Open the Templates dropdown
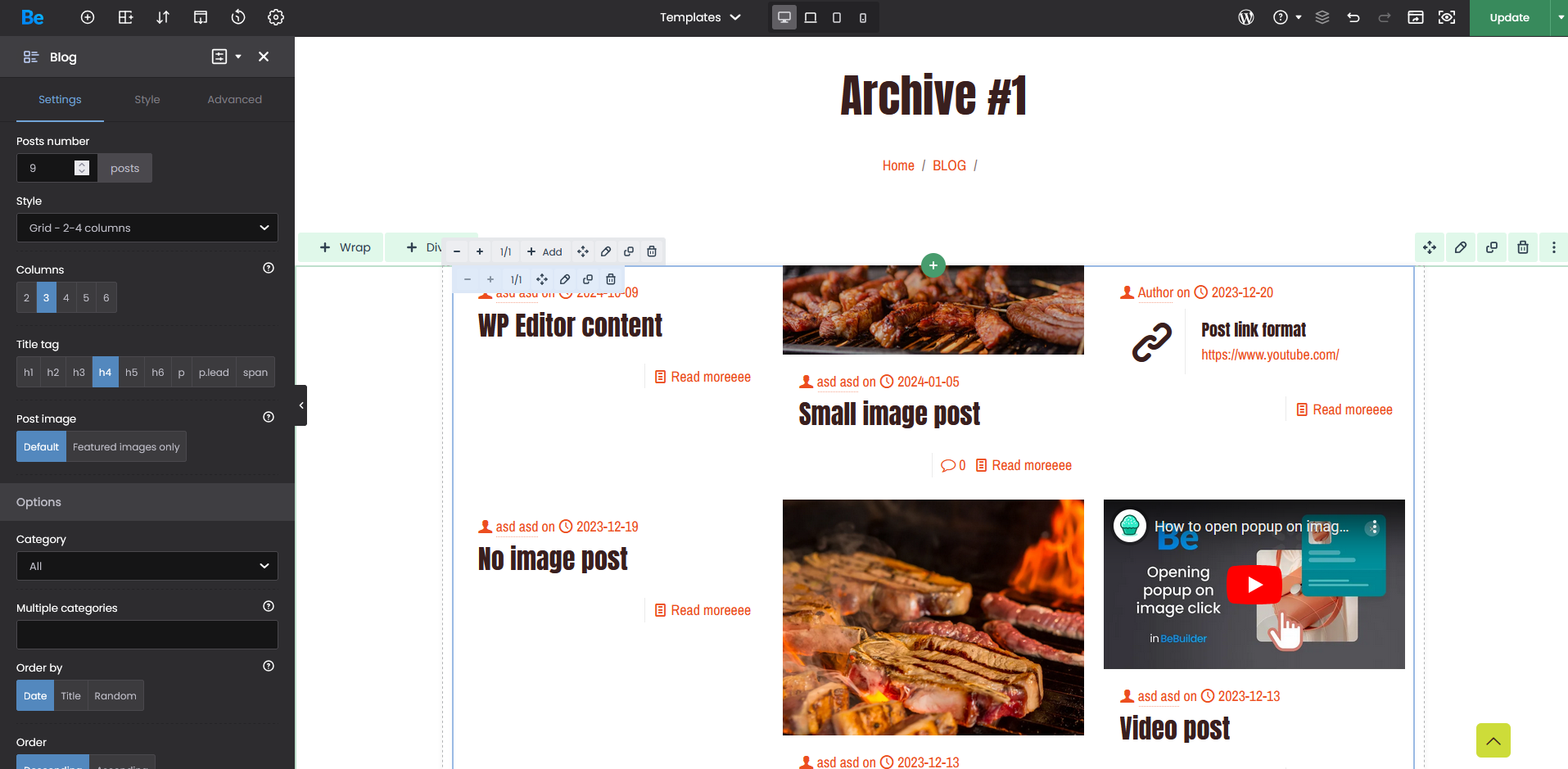Viewport: 1568px width, 769px height. [700, 17]
